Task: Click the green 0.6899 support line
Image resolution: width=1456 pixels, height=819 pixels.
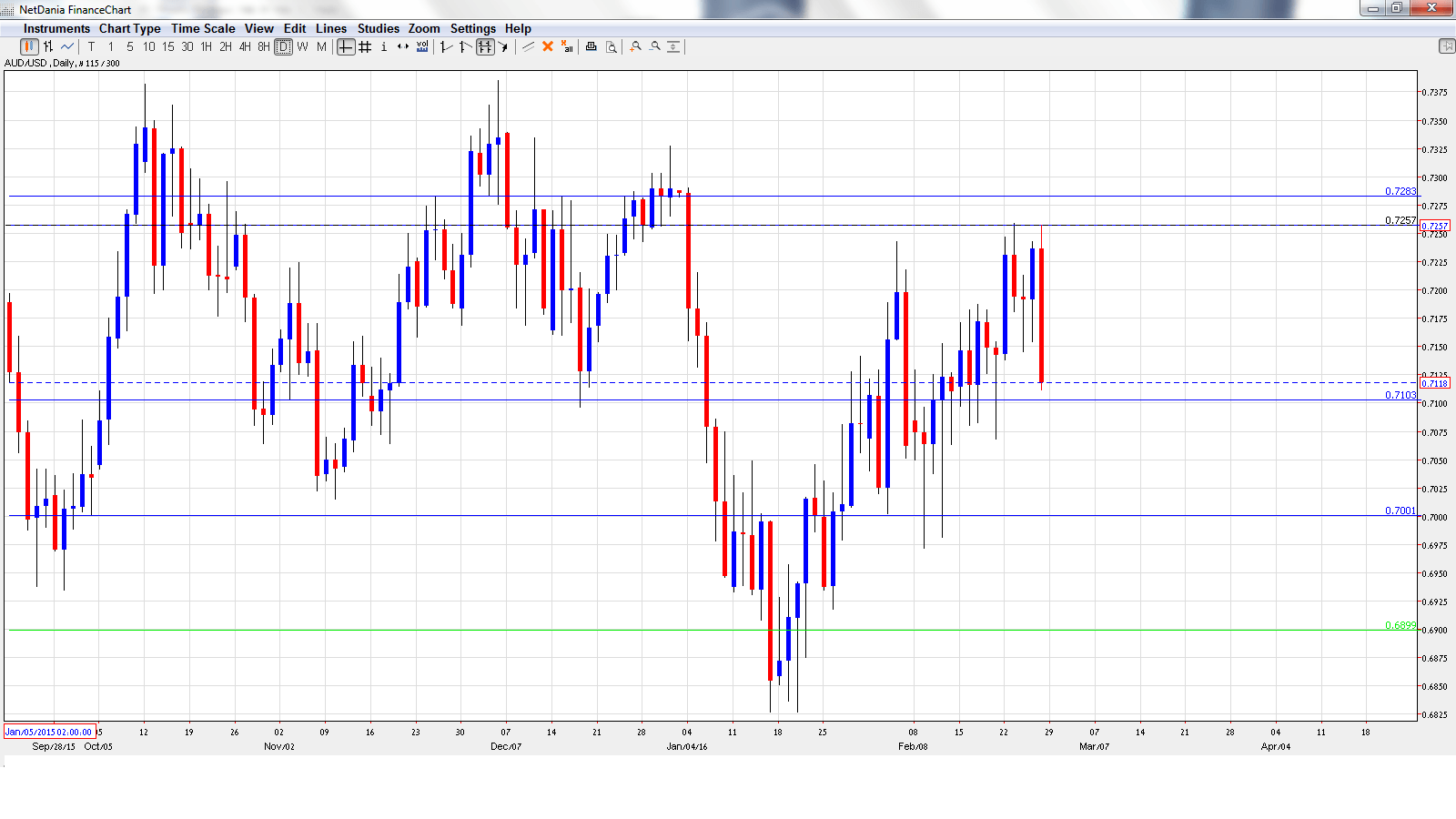Action: click(x=637, y=629)
